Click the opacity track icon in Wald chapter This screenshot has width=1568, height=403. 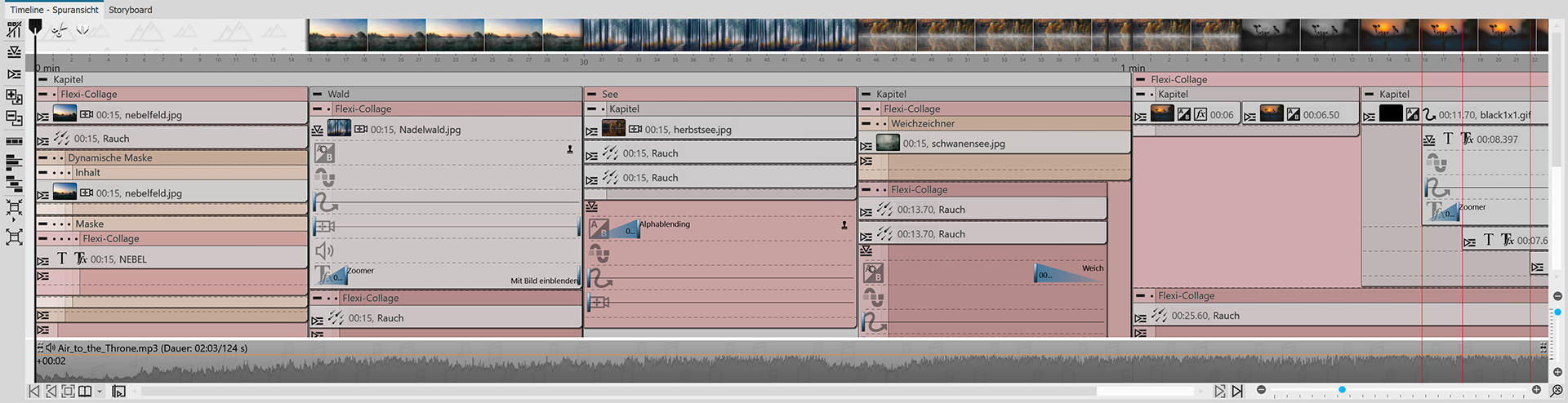(324, 153)
